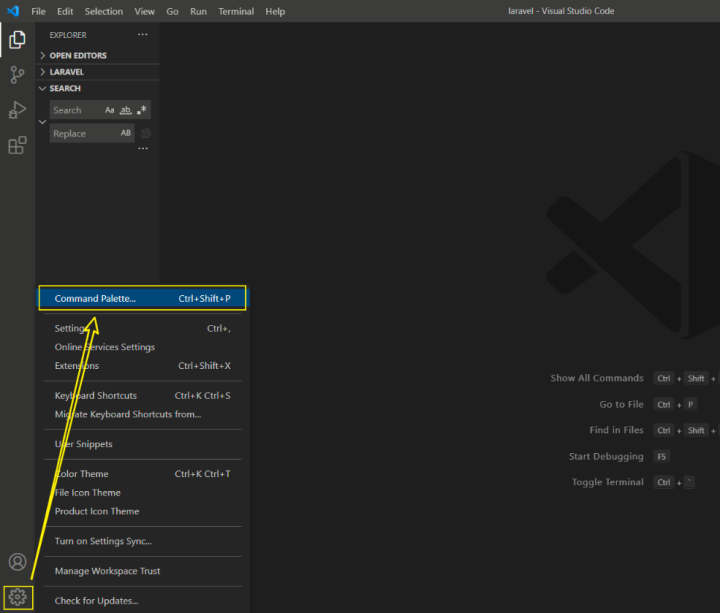Open the File menu
The height and width of the screenshot is (613, 720).
39,11
